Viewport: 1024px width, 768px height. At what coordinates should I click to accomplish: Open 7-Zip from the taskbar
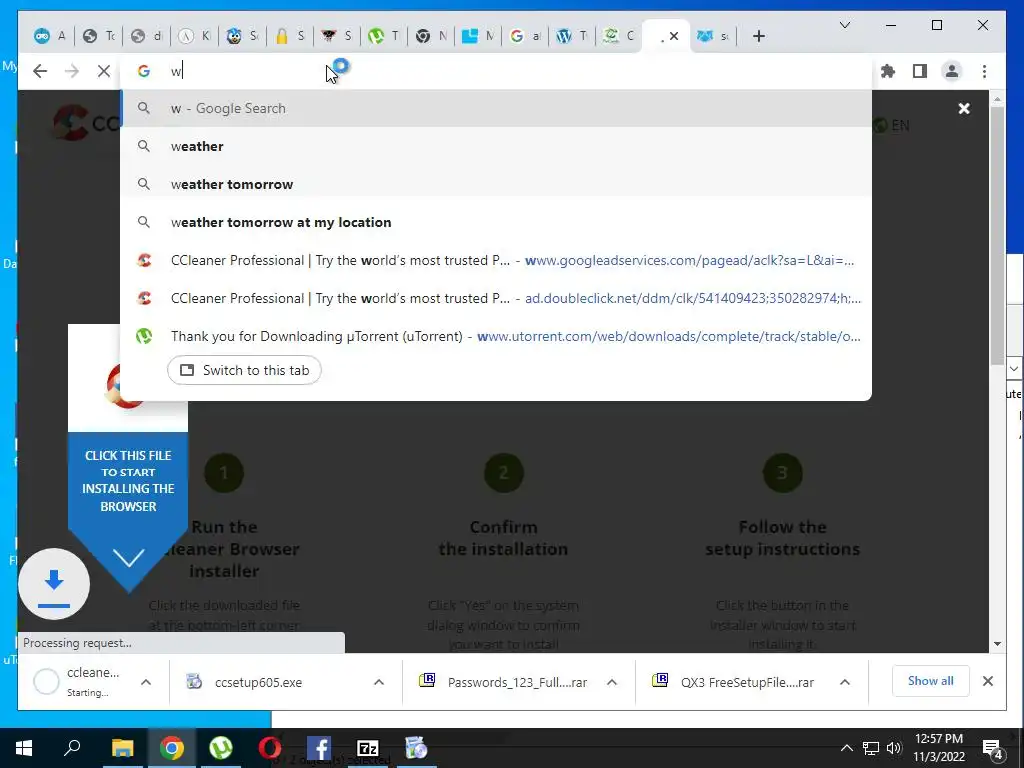pyautogui.click(x=368, y=748)
